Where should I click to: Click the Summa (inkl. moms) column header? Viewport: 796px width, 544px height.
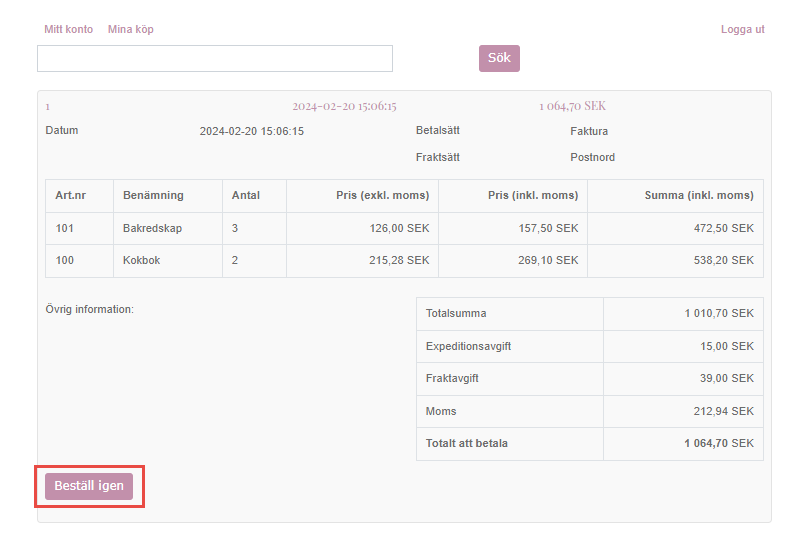click(698, 196)
